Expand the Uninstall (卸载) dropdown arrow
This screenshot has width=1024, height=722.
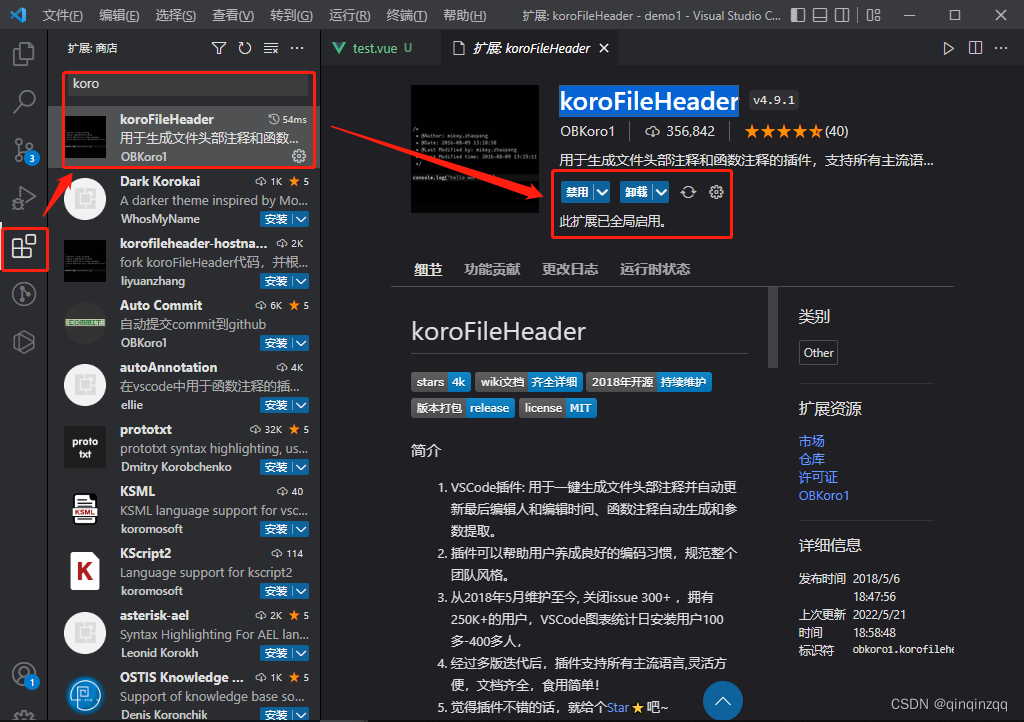(x=662, y=192)
